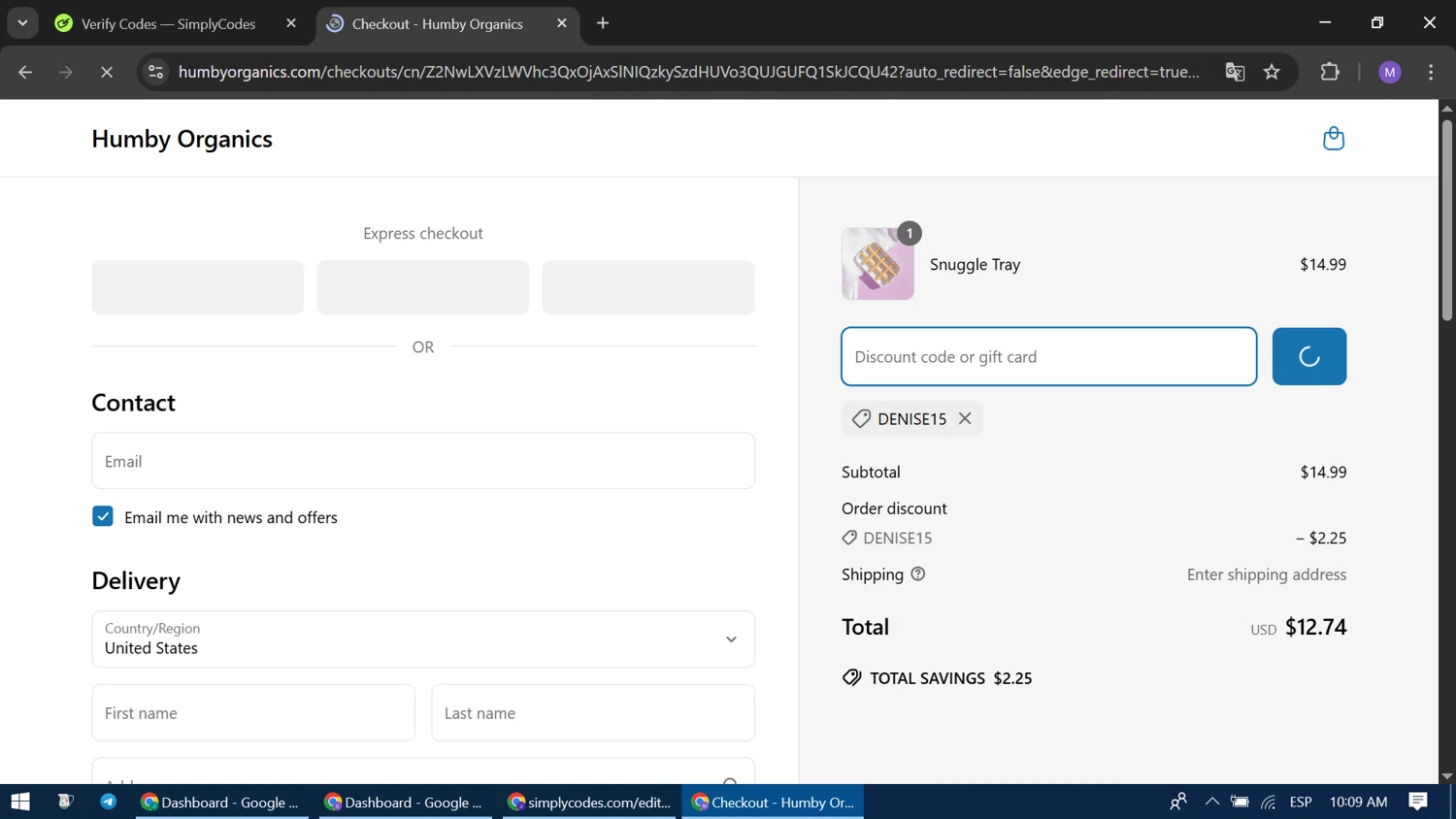Click the Snuggle Tray product thumbnail
The width and height of the screenshot is (1456, 819).
(x=877, y=264)
